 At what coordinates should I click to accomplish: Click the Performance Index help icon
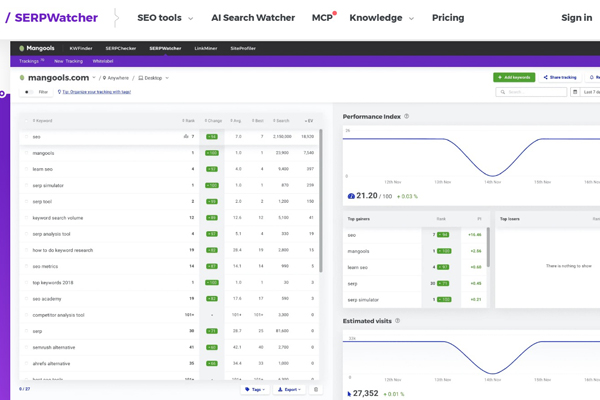coord(406,116)
